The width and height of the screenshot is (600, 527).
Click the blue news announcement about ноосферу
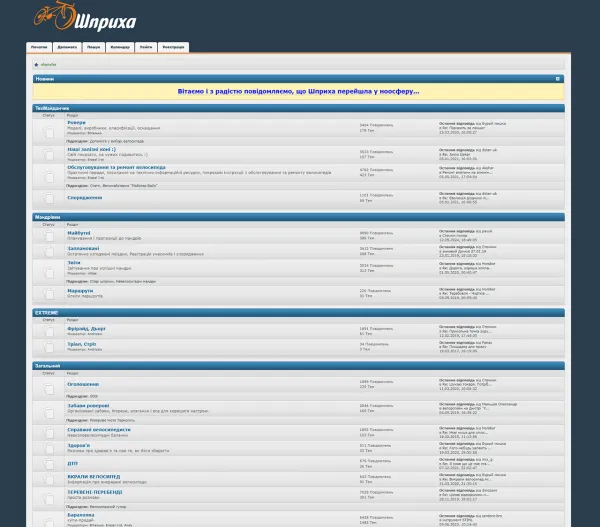[298, 91]
